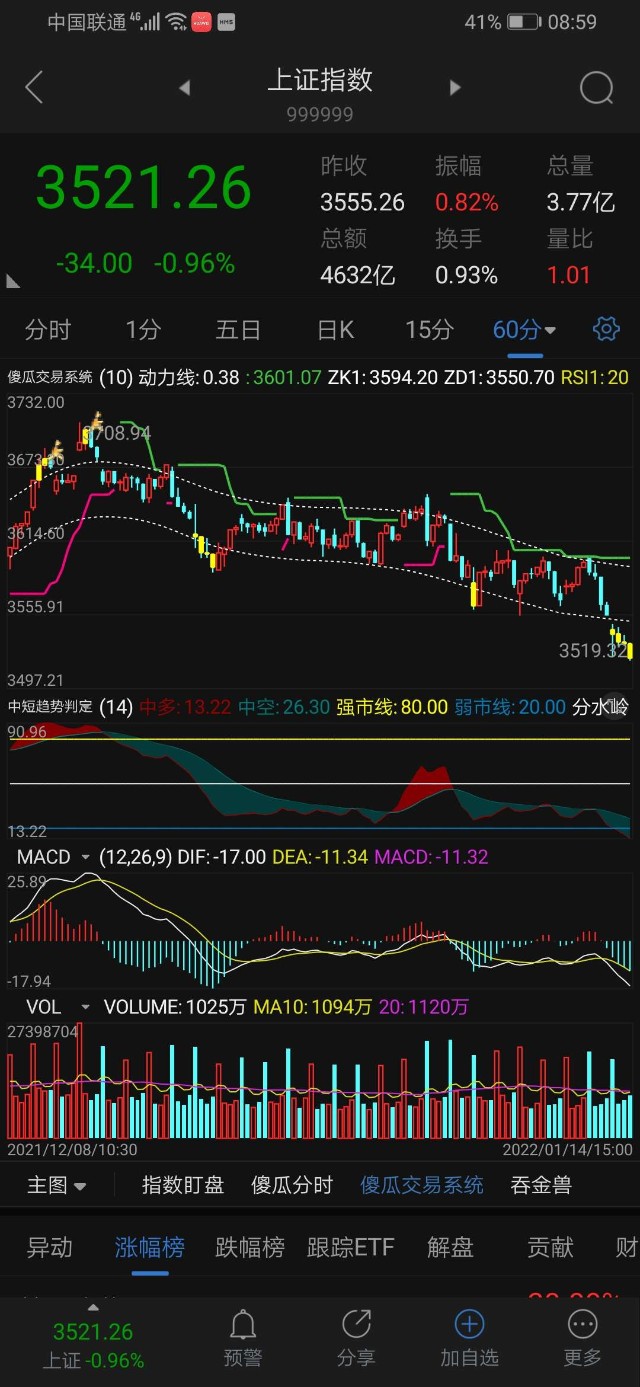Expand the small triangle below price
Image resolution: width=640 pixels, height=1387 pixels.
(x=13, y=283)
